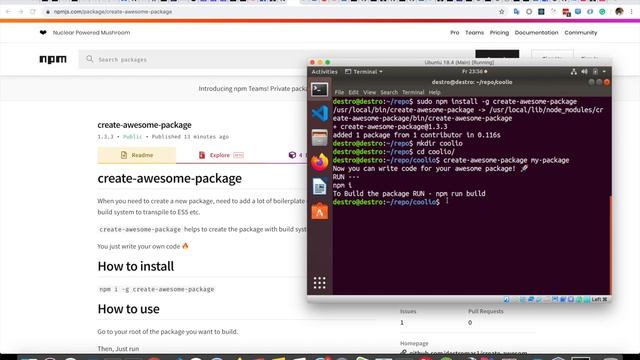This screenshot has height=360, width=640.
Task: Open Ubuntu network status icon
Action: pyautogui.click(x=573, y=72)
